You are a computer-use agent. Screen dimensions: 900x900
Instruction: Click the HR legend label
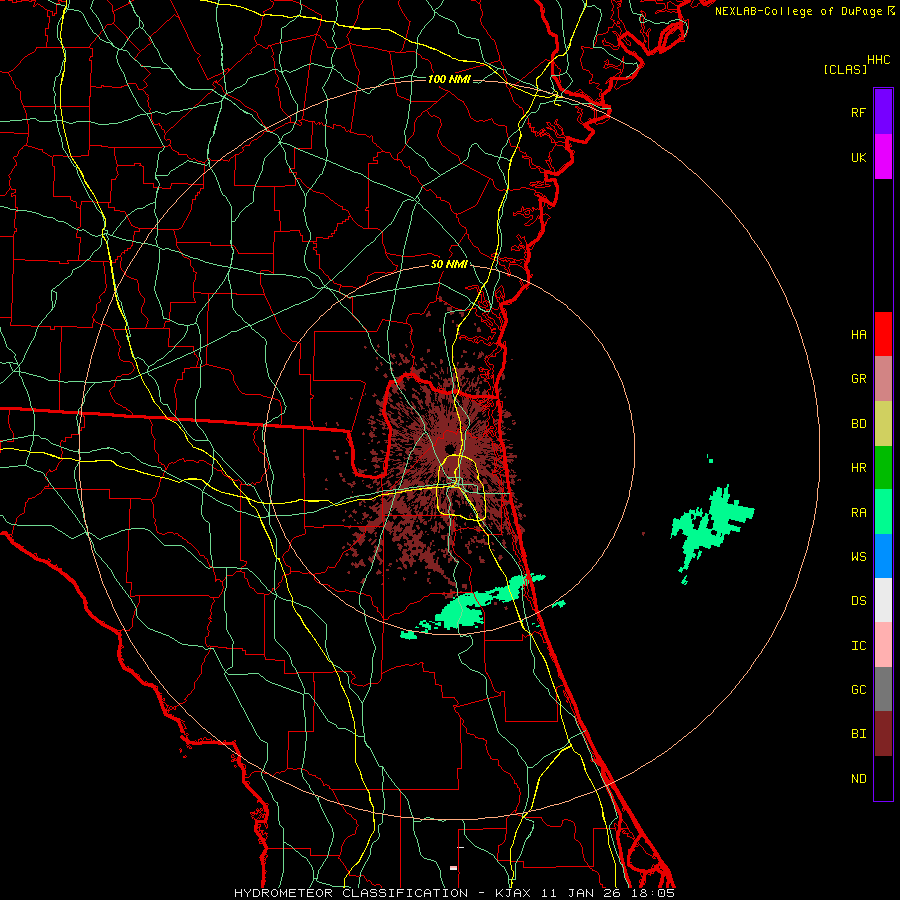(858, 468)
